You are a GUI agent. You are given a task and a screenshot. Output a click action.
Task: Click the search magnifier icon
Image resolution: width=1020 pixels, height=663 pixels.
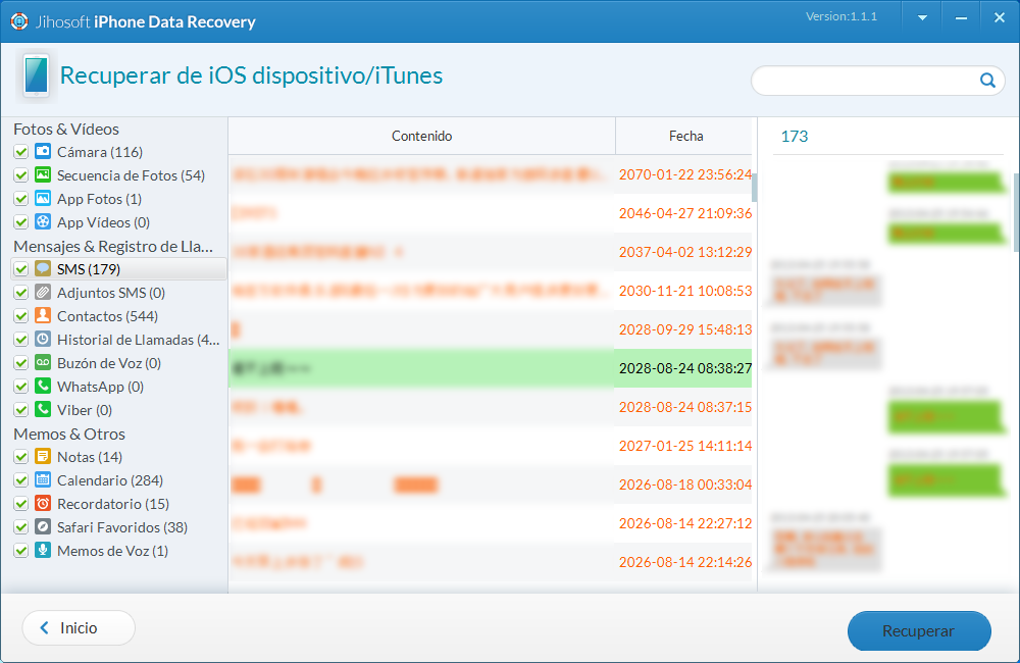[987, 80]
